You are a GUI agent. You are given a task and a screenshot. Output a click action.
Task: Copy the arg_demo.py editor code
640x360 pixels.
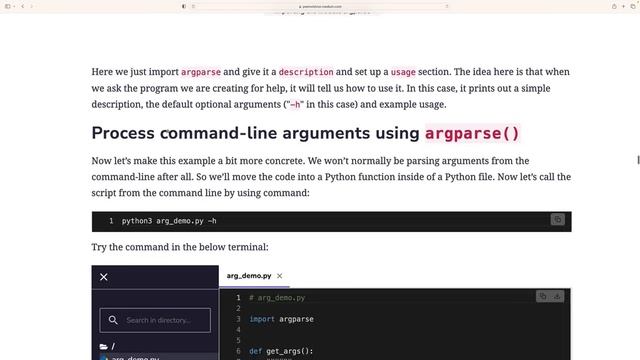point(542,296)
